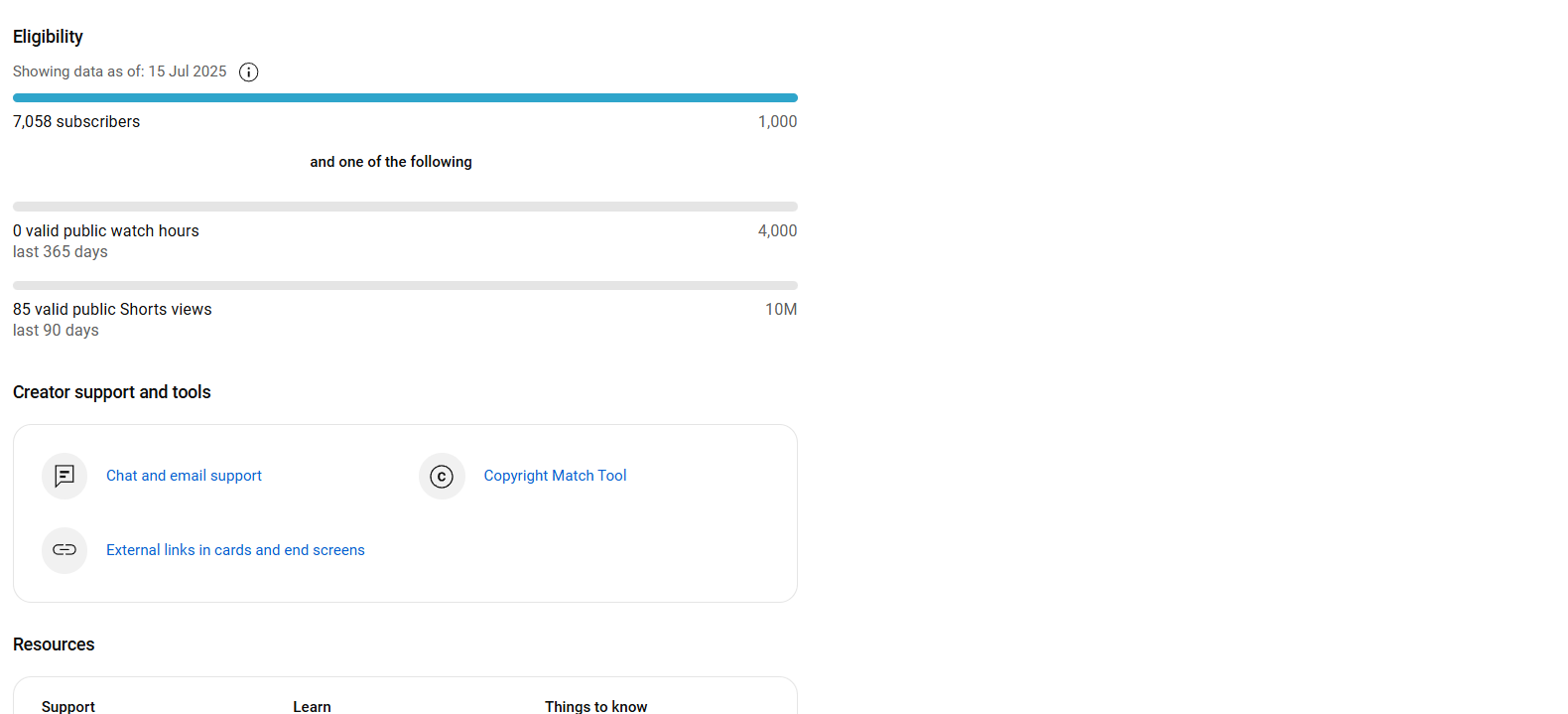Click the Creator support and tools heading
Screen dimensions: 1568x714
112,392
